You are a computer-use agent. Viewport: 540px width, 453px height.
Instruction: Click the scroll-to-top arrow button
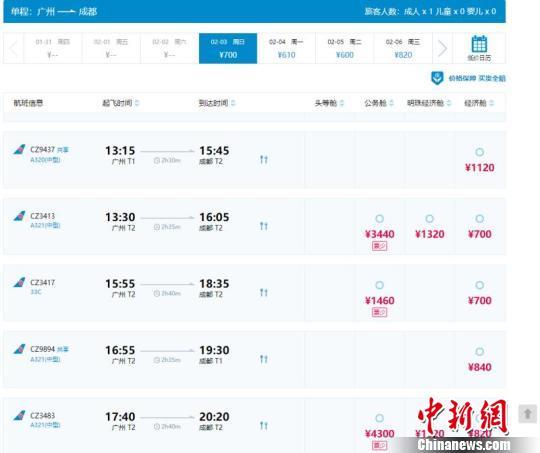[x=527, y=414]
